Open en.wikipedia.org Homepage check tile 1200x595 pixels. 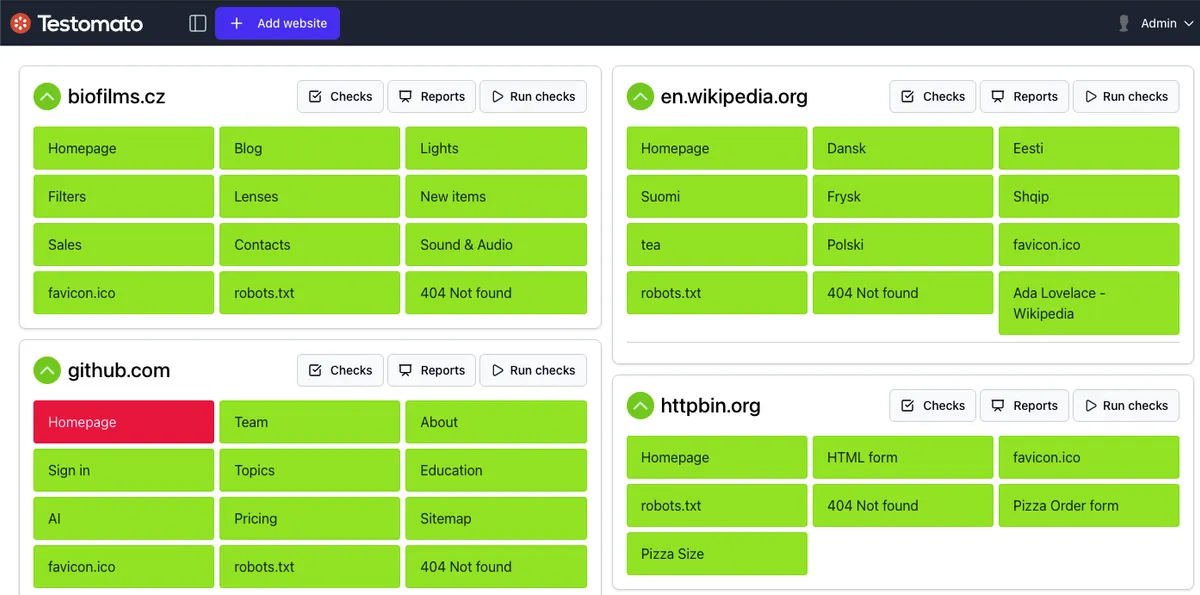click(717, 148)
